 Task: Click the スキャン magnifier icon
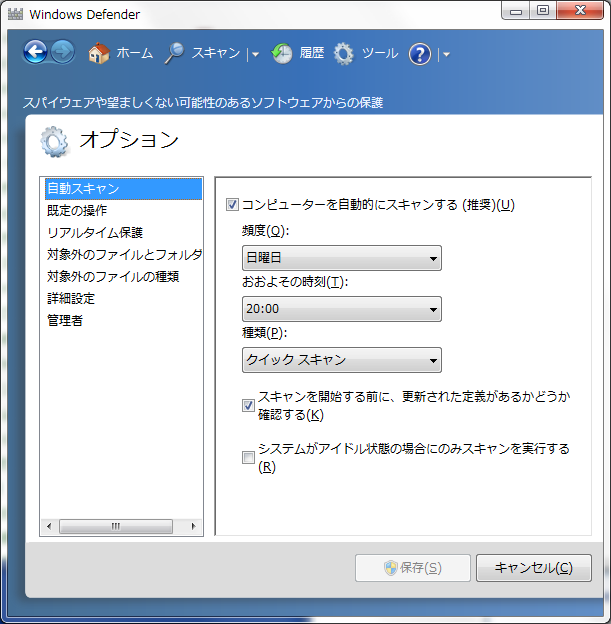[174, 53]
